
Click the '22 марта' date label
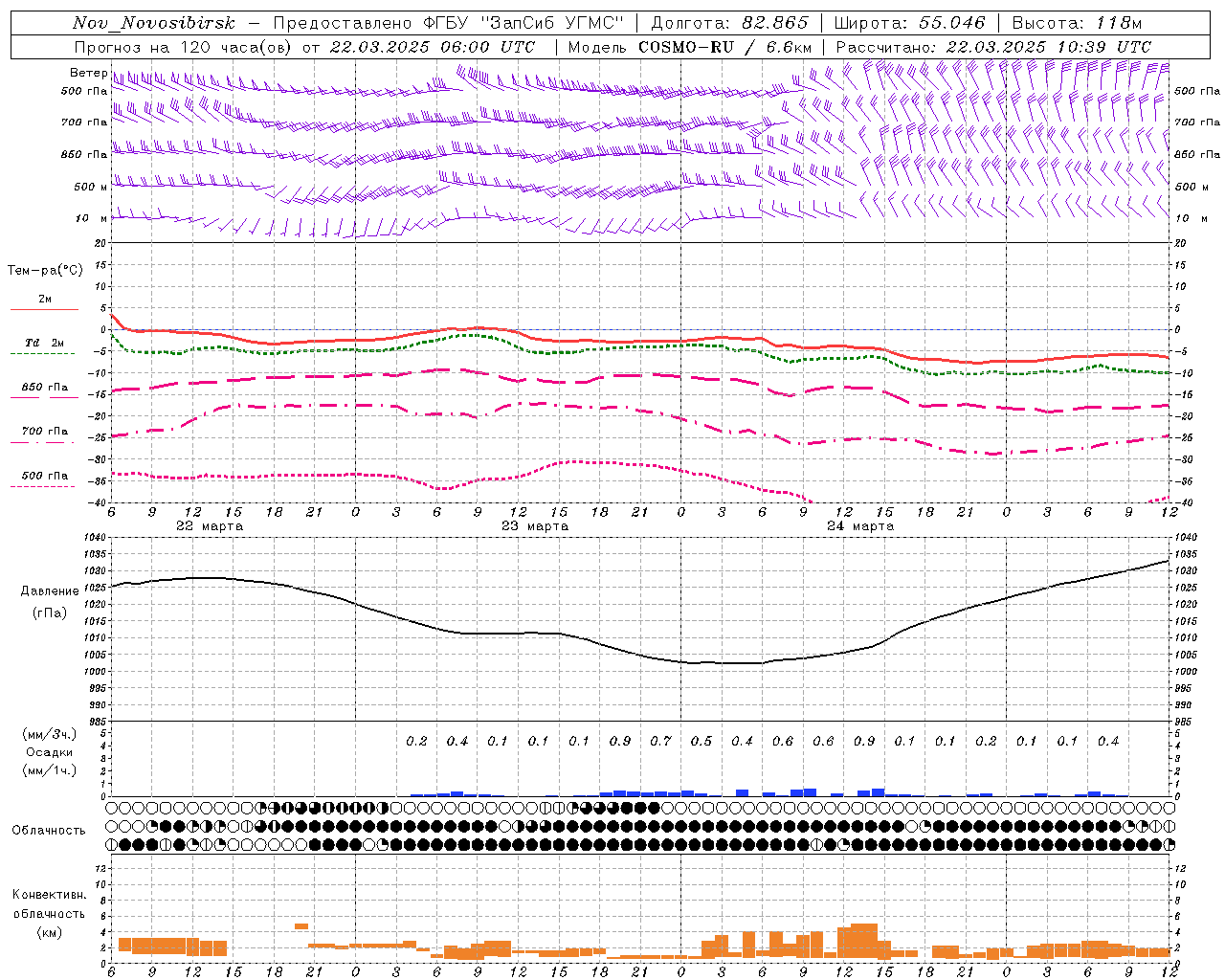[210, 526]
